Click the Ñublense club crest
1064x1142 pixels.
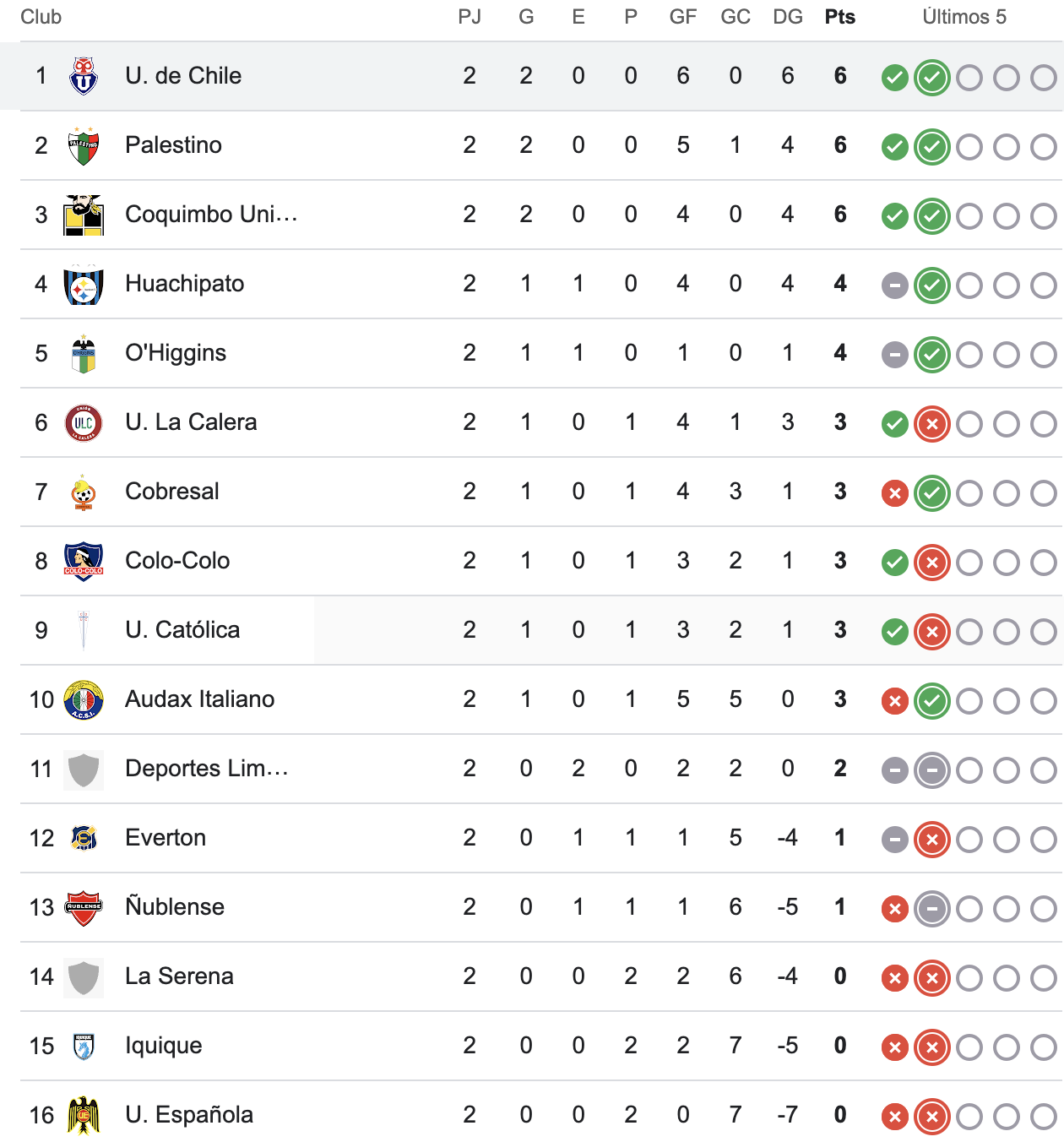point(82,907)
